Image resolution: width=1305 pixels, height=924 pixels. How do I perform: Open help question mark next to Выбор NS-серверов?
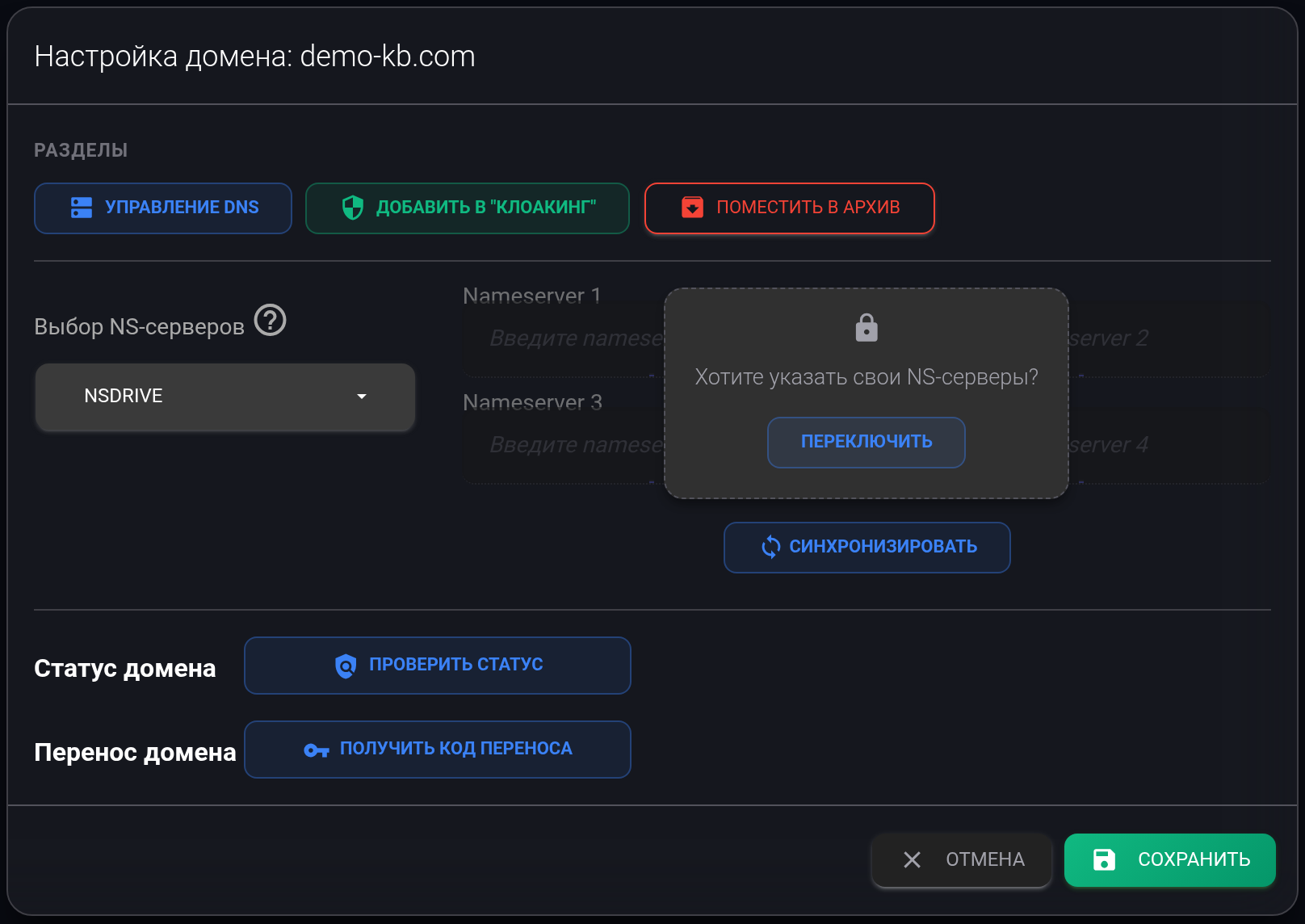click(271, 320)
